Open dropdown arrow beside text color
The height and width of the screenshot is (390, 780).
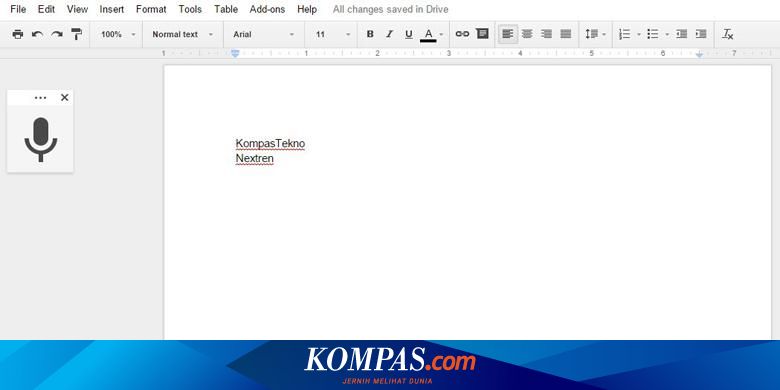(x=441, y=35)
